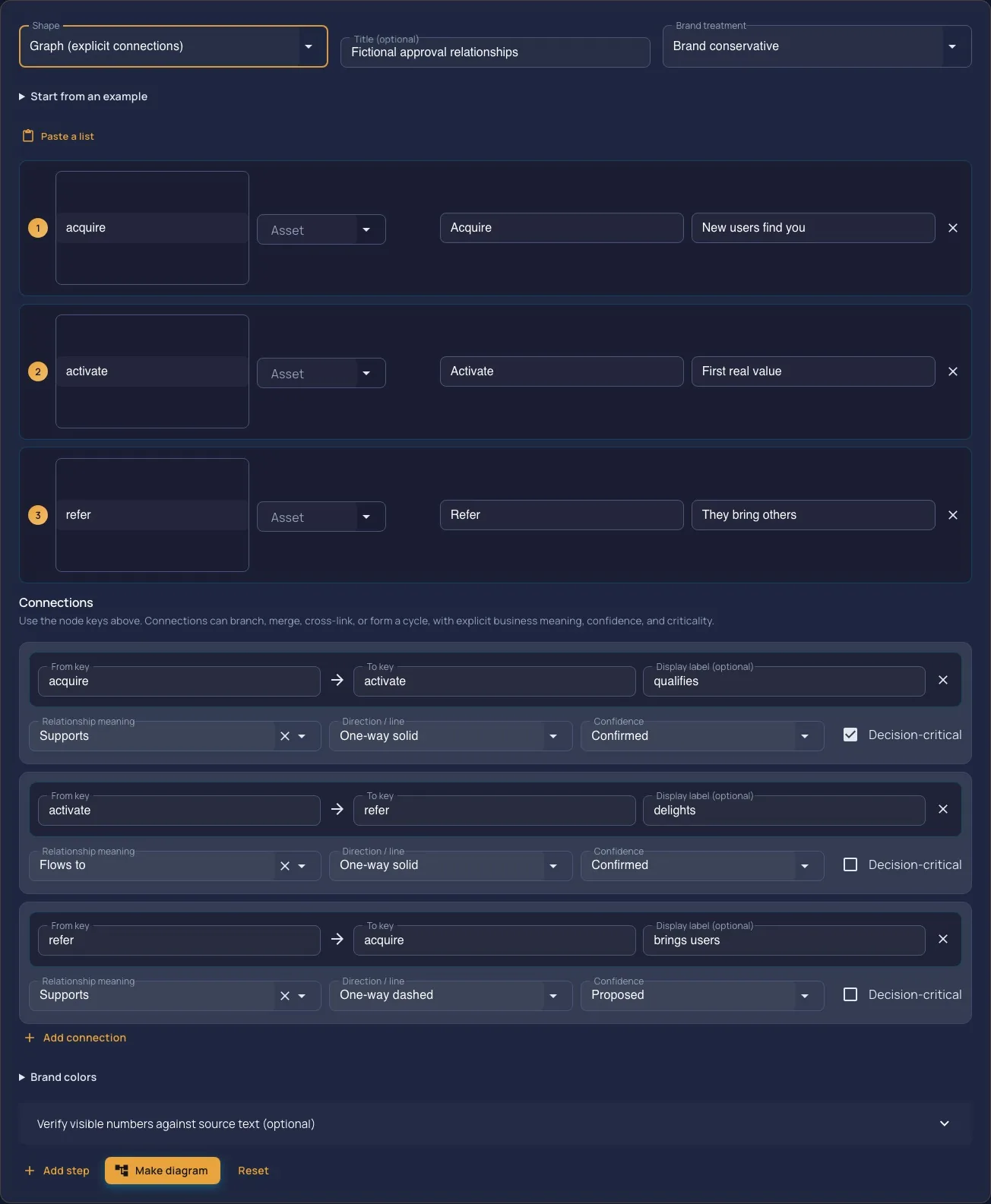The width and height of the screenshot is (991, 1204).
Task: Click the diagram icon on Make diagram
Action: tap(122, 1171)
